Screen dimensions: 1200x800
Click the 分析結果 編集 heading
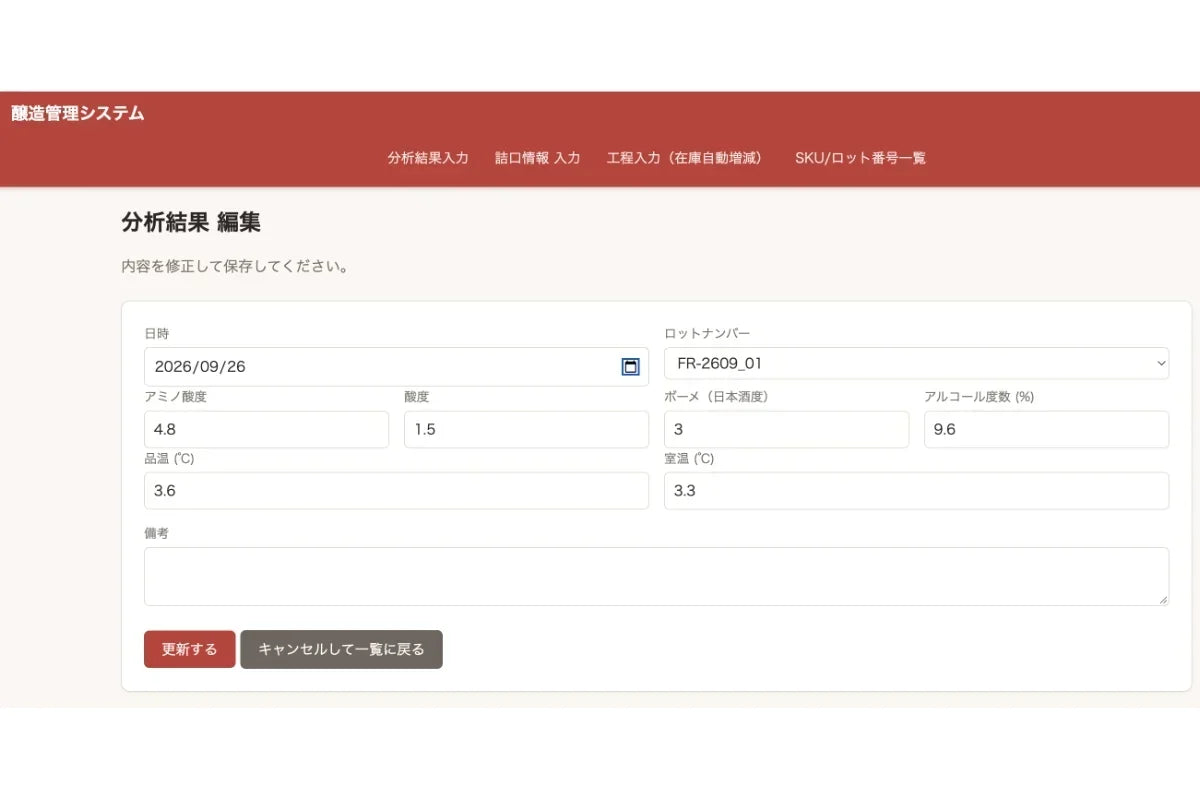[191, 222]
